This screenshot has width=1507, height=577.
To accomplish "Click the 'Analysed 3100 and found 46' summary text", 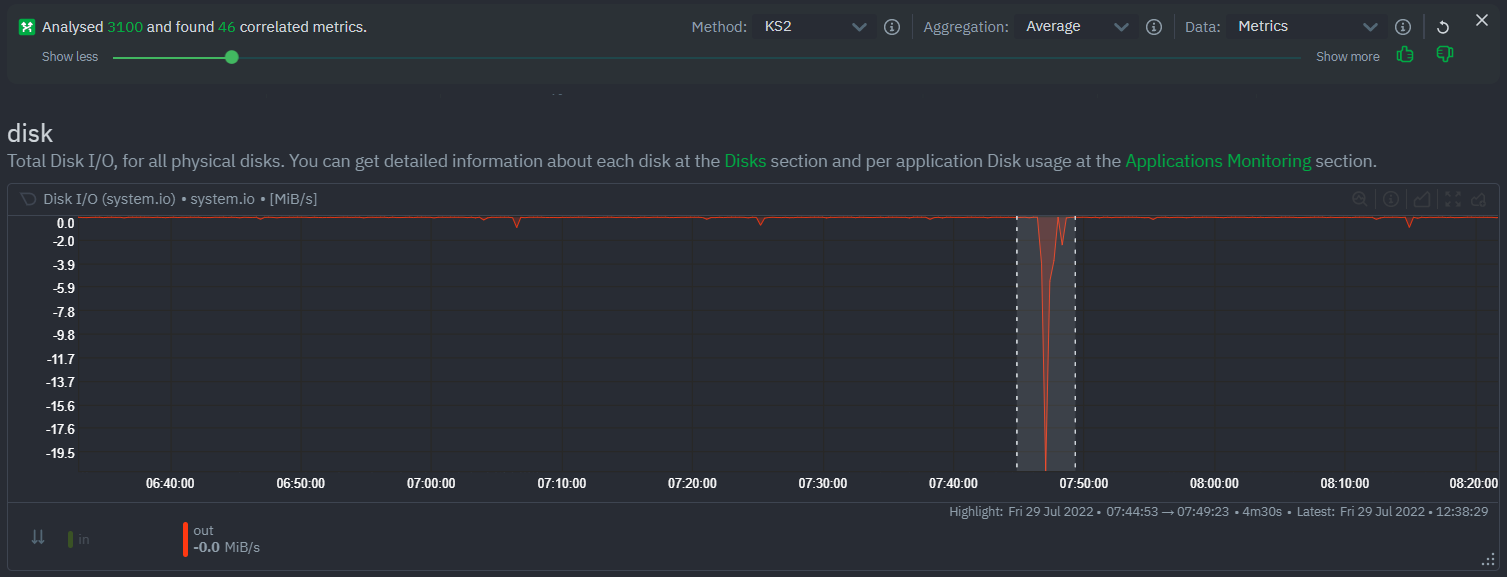I will pos(204,27).
